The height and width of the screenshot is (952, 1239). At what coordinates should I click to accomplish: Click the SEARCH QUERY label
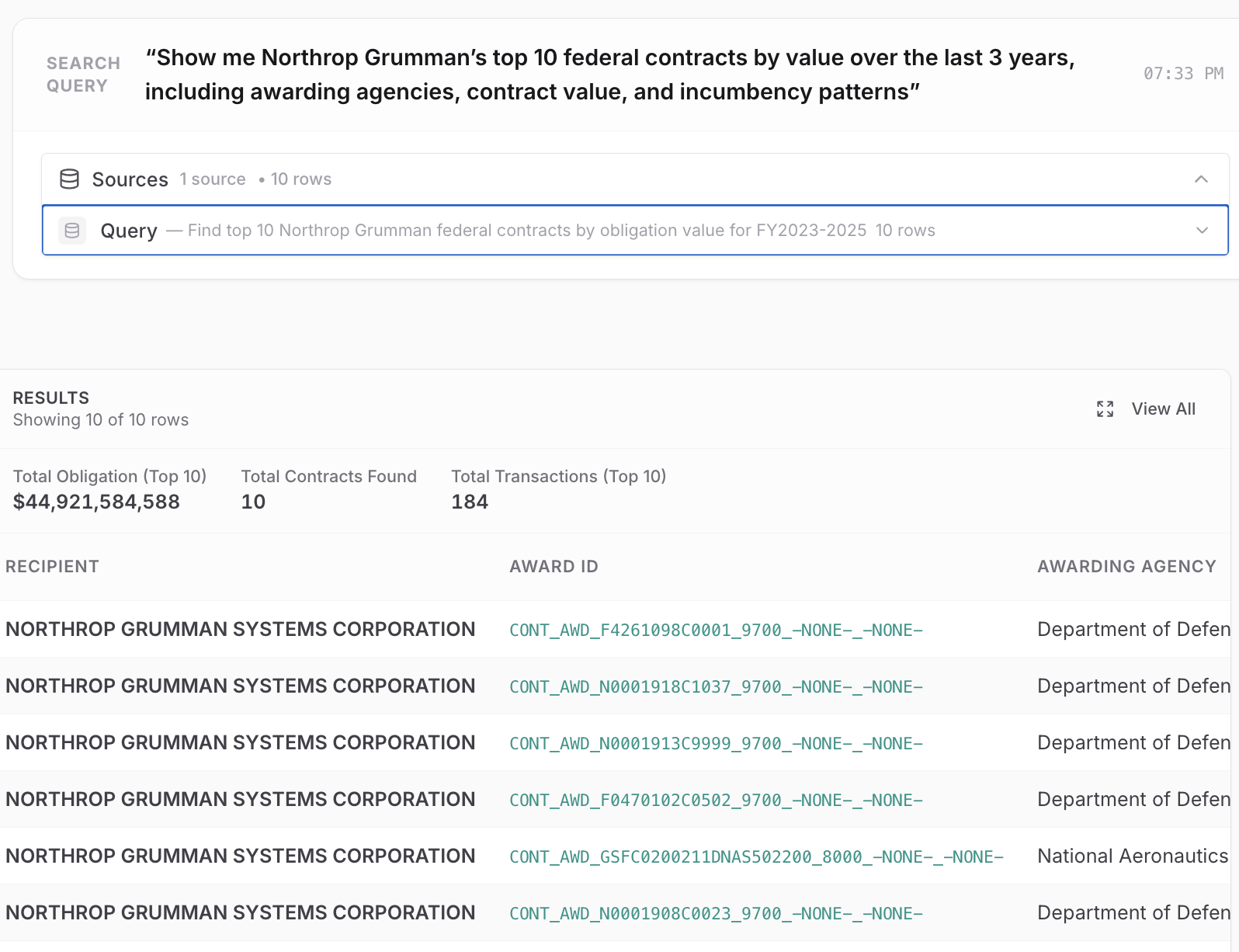[83, 75]
